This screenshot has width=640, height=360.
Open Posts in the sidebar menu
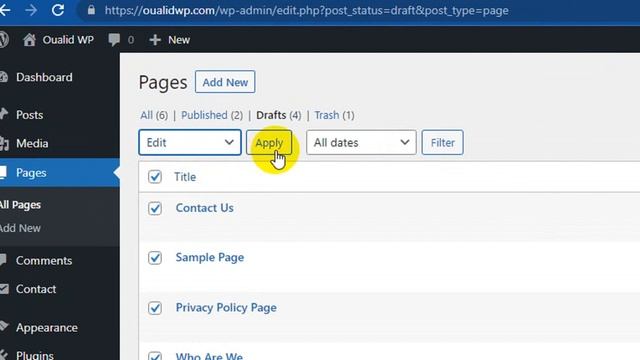point(29,115)
